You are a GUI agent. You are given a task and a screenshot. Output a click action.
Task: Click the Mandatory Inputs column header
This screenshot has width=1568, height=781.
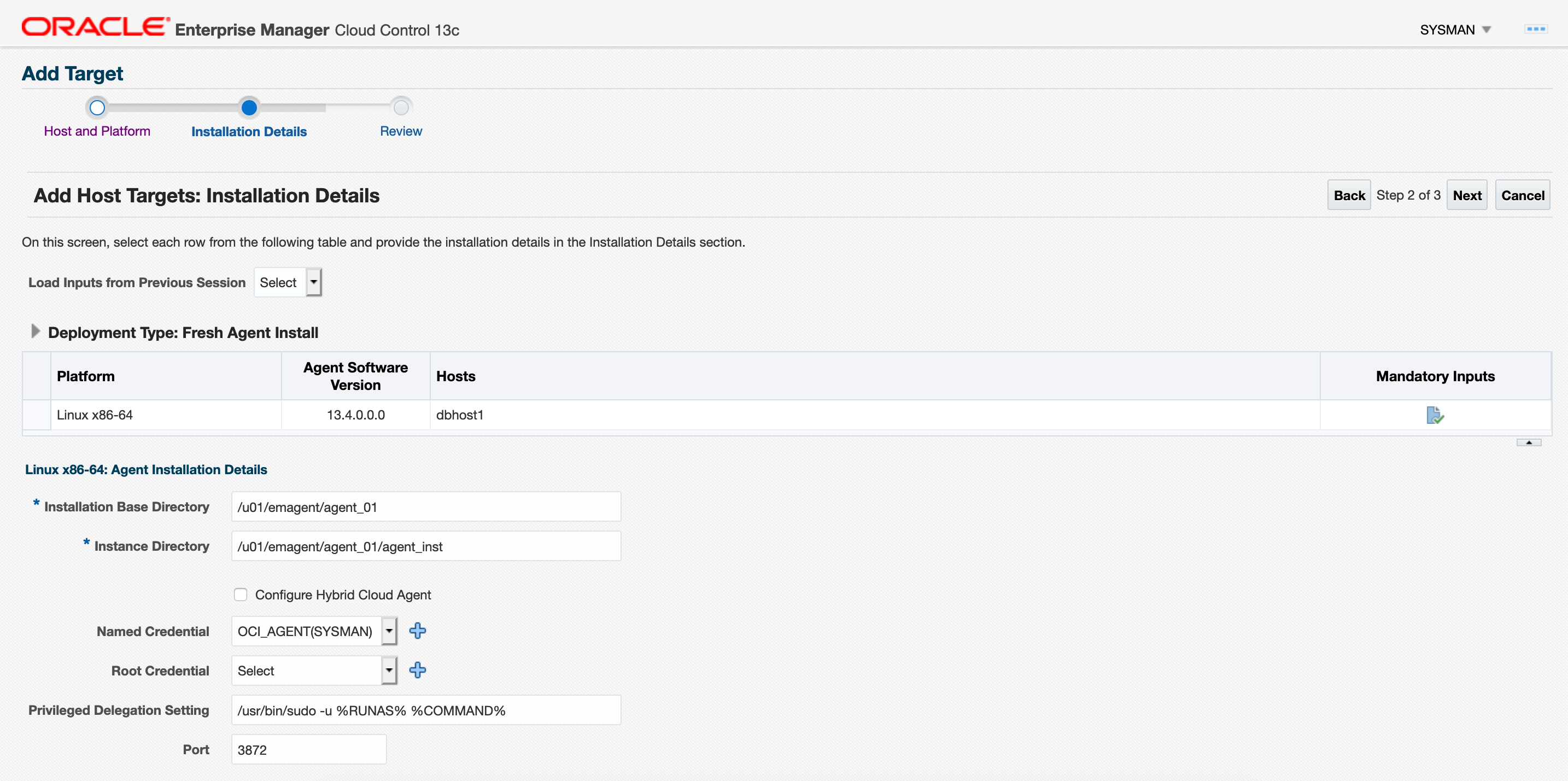1435,376
